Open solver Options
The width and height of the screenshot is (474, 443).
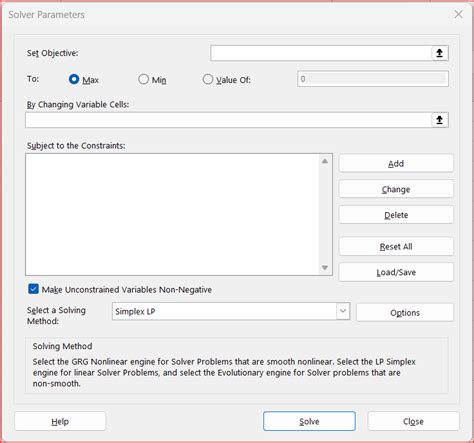[x=405, y=312]
